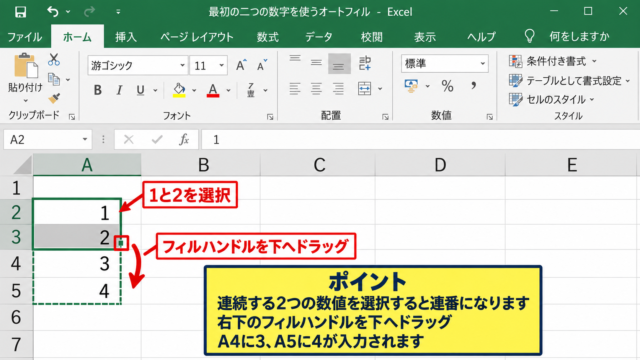Undo the last action

click(x=53, y=11)
